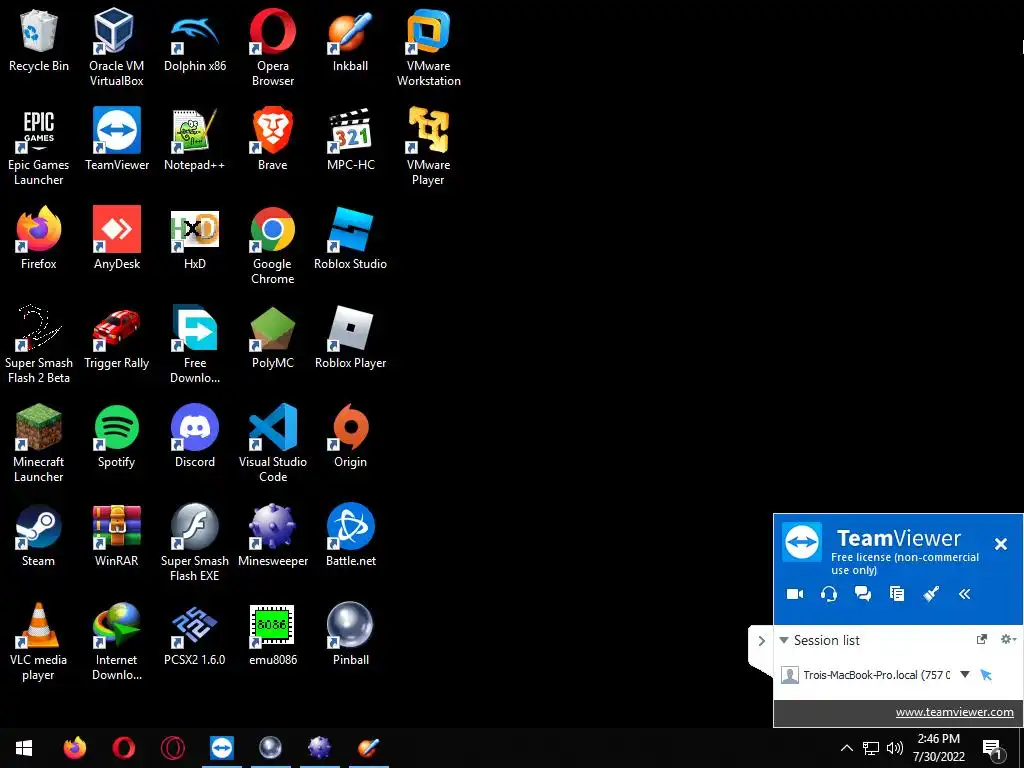Click the TeamViewer whiteboard pen icon

click(x=931, y=594)
